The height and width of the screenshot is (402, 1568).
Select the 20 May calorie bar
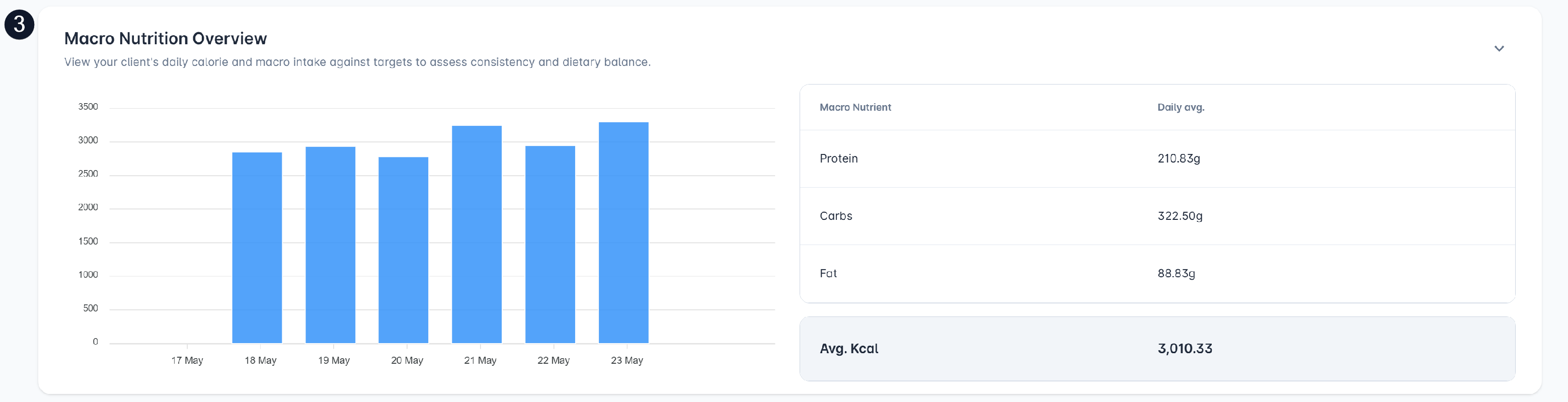[x=403, y=250]
